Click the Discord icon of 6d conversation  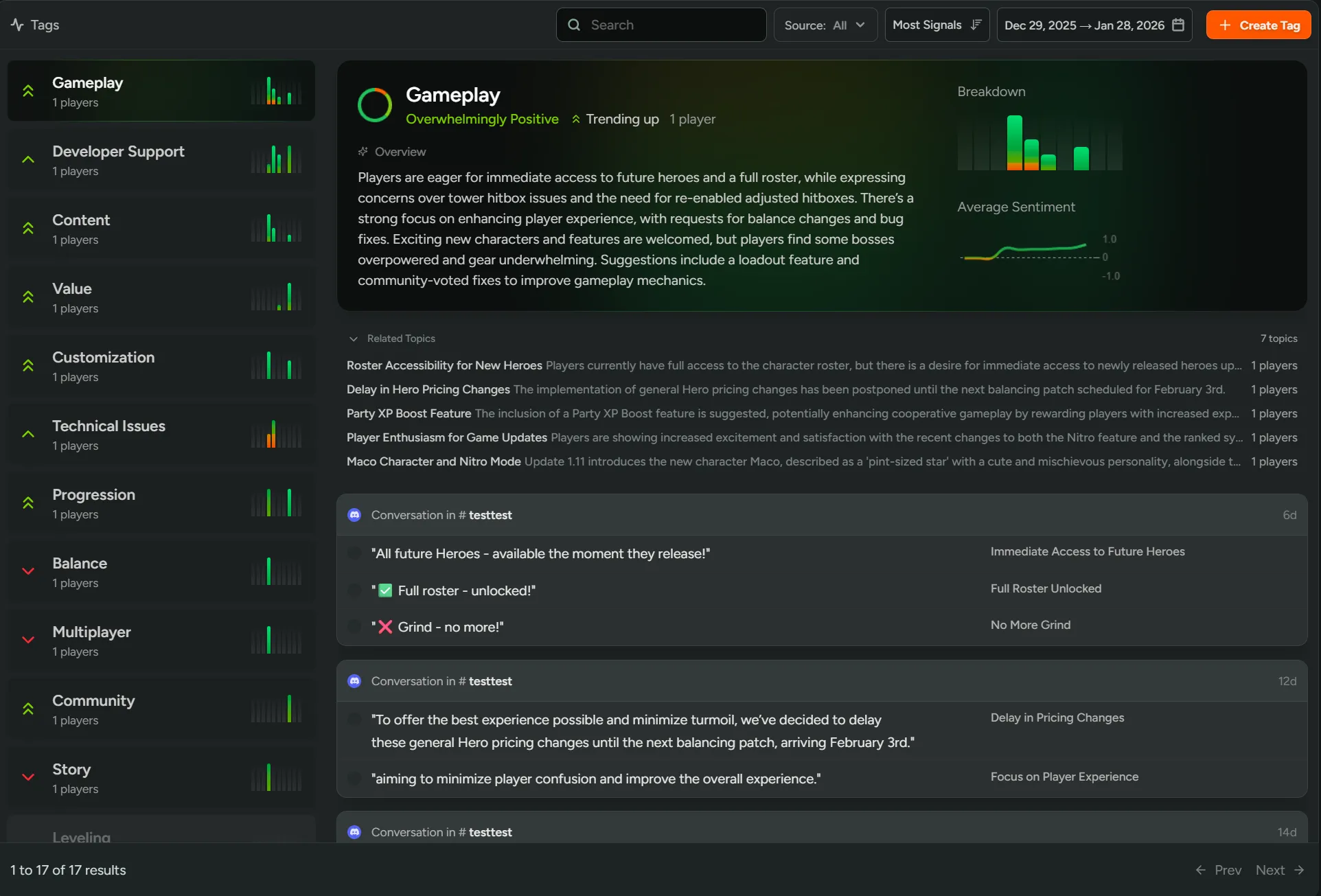pyautogui.click(x=354, y=515)
